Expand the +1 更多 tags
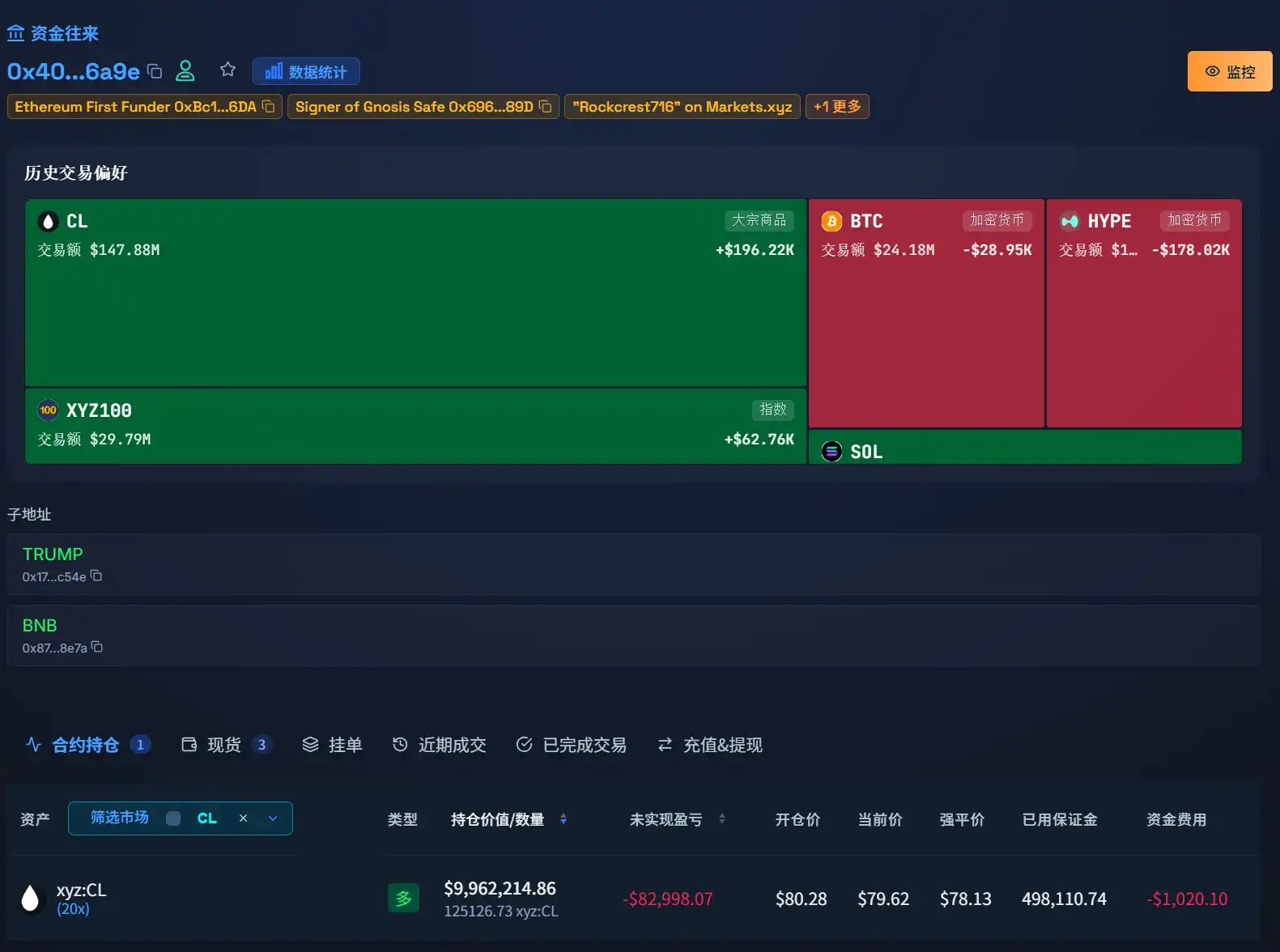This screenshot has width=1280, height=952. click(837, 107)
